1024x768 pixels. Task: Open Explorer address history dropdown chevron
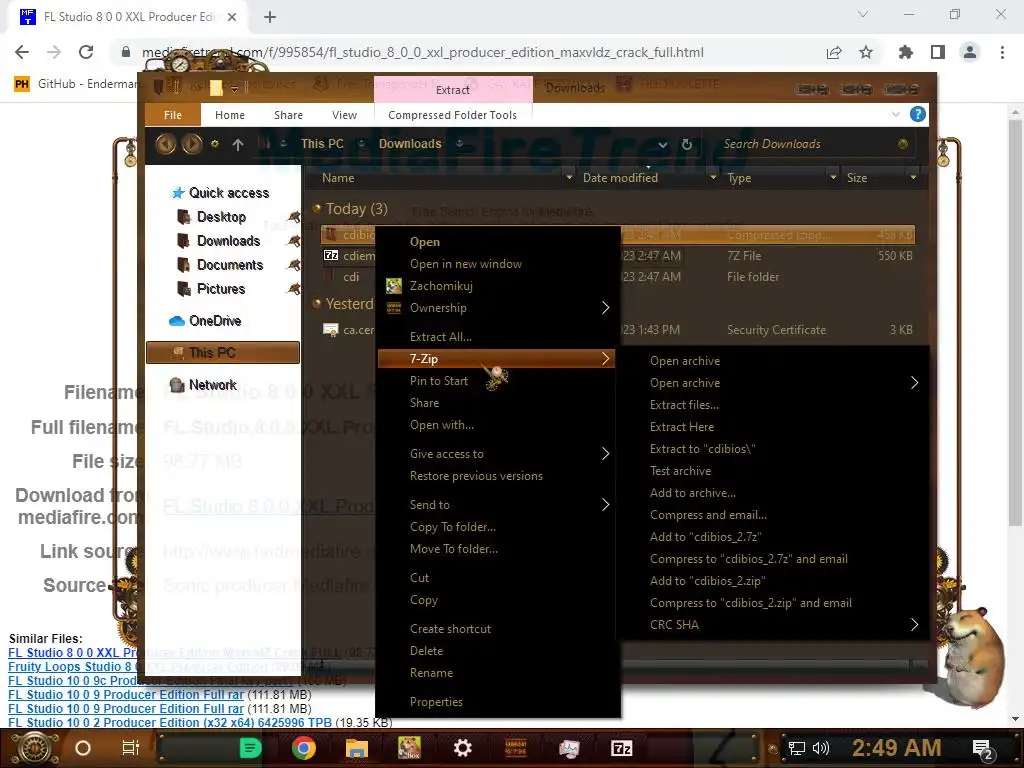pos(663,144)
